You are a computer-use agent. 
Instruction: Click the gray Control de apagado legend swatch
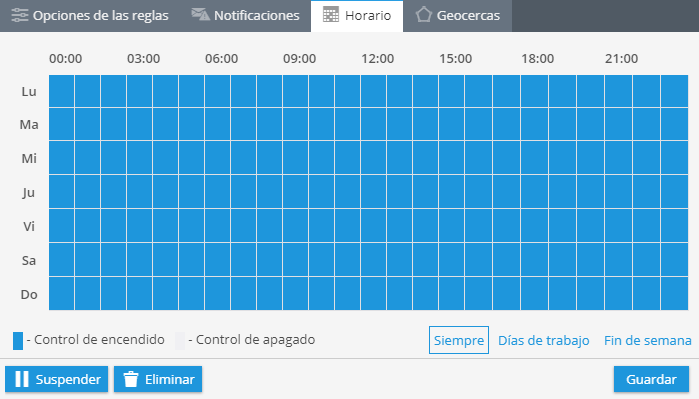(x=180, y=341)
